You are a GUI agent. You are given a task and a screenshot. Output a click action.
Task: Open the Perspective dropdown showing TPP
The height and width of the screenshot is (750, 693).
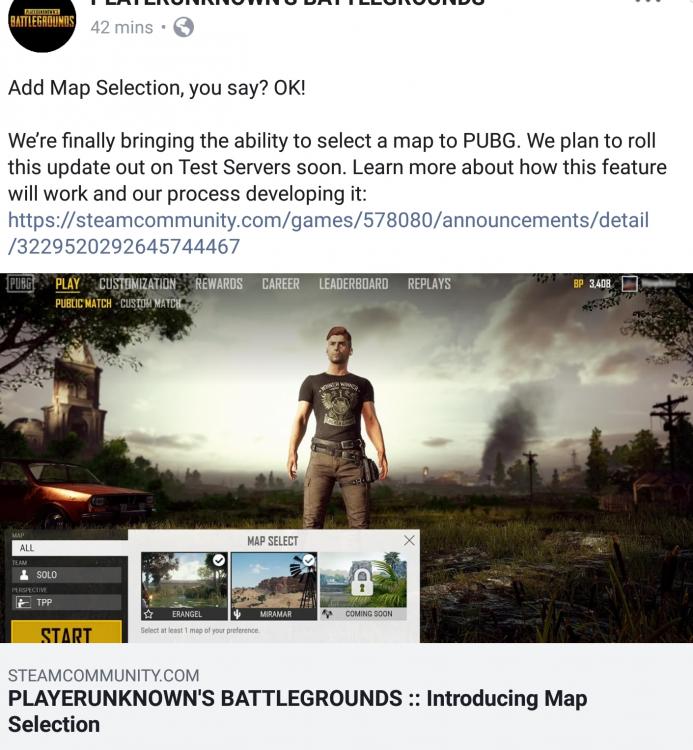coord(66,602)
